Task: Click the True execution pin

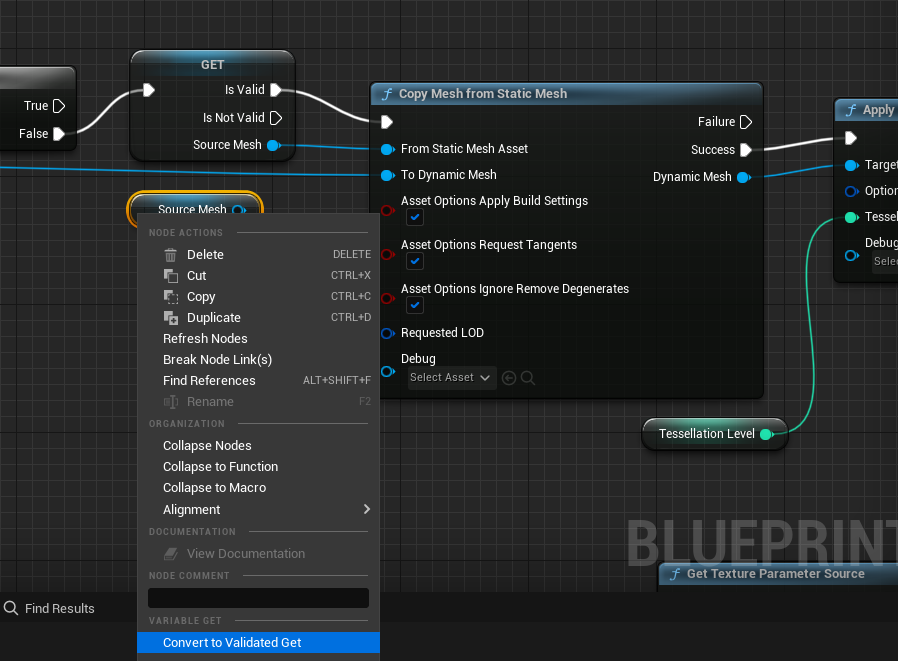Action: [59, 106]
